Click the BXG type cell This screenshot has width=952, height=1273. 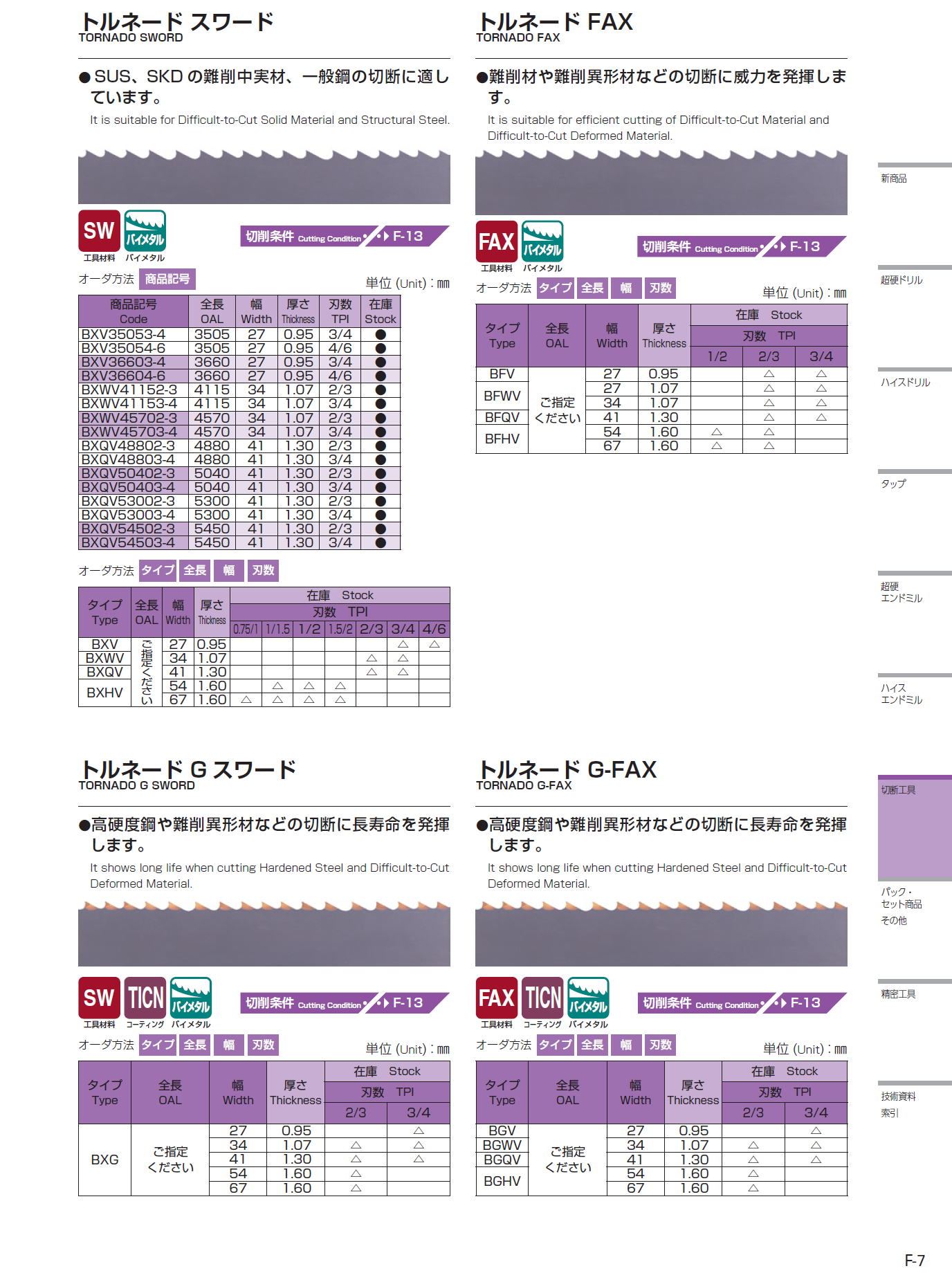point(105,1160)
